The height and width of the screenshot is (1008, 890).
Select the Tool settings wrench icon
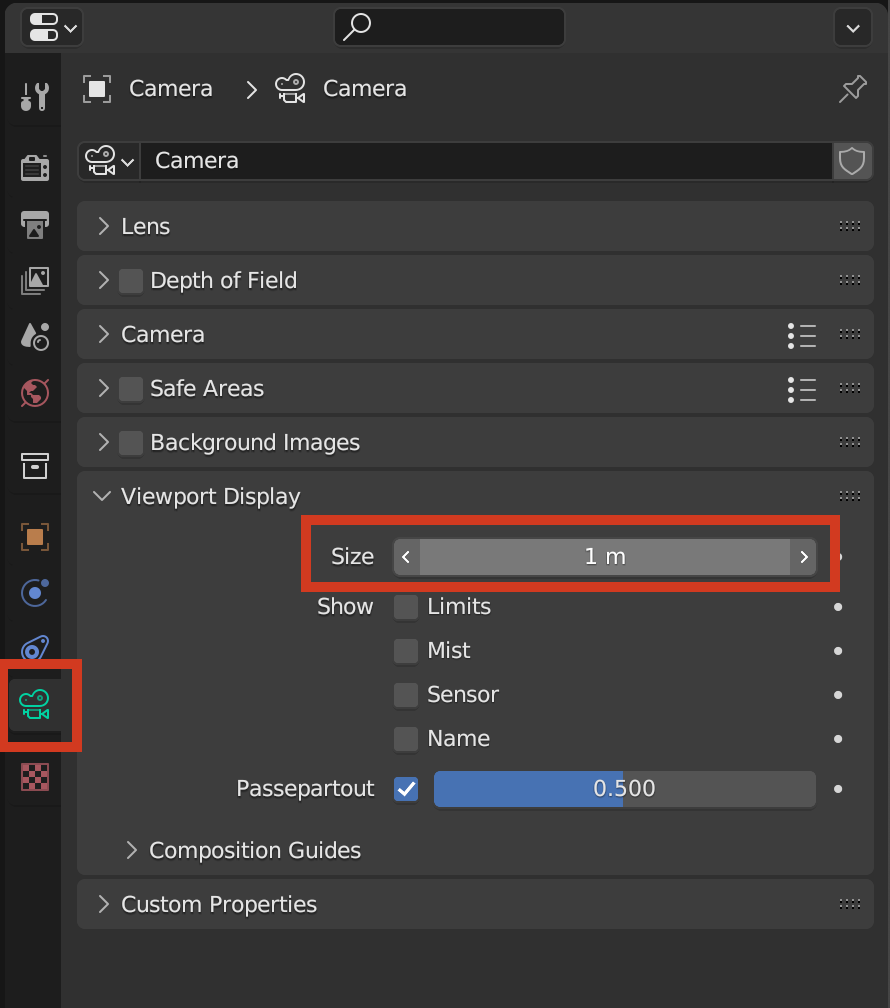click(x=33, y=96)
